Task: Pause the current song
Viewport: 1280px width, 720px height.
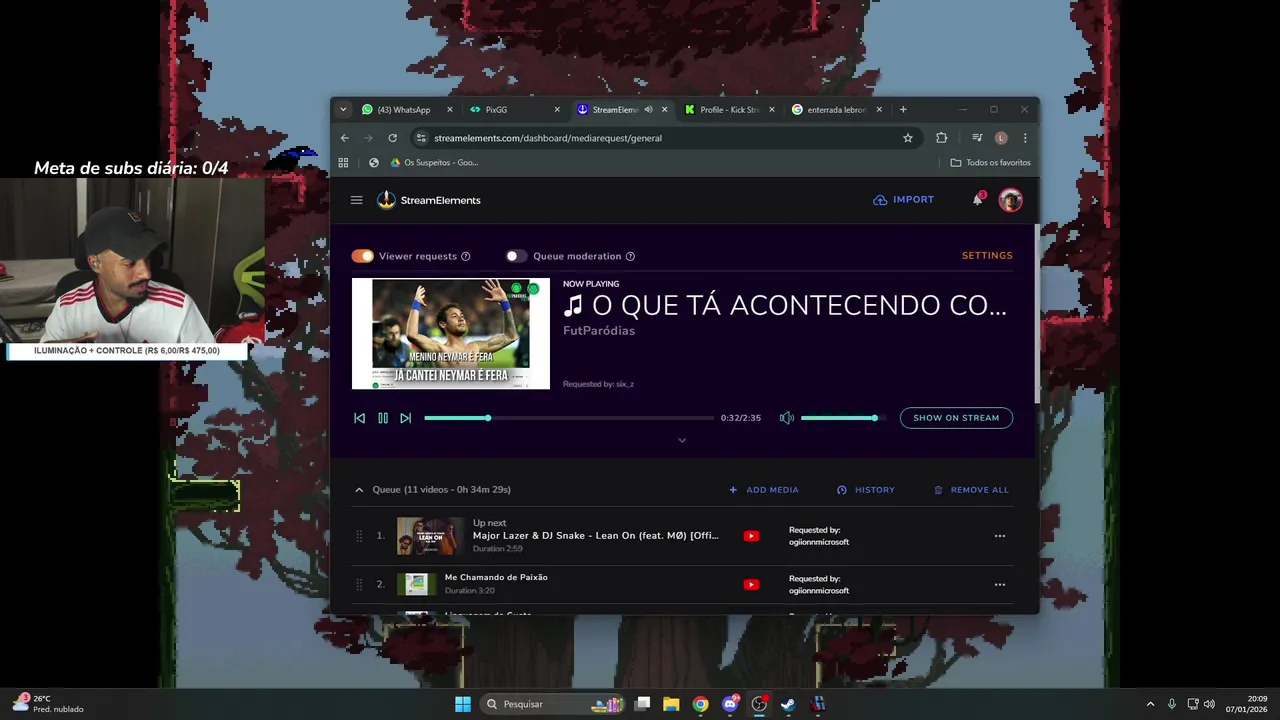Action: pyautogui.click(x=383, y=418)
